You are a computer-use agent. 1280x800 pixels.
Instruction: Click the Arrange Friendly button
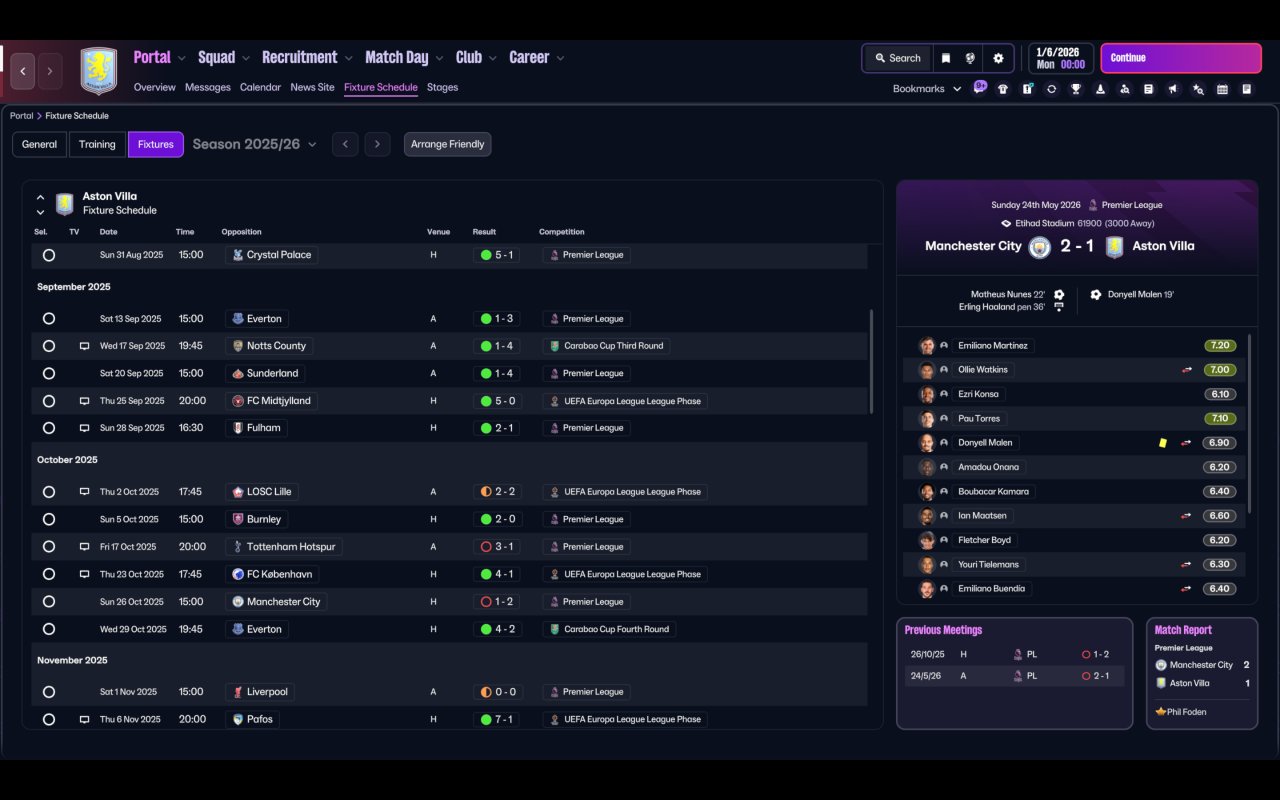click(x=447, y=144)
